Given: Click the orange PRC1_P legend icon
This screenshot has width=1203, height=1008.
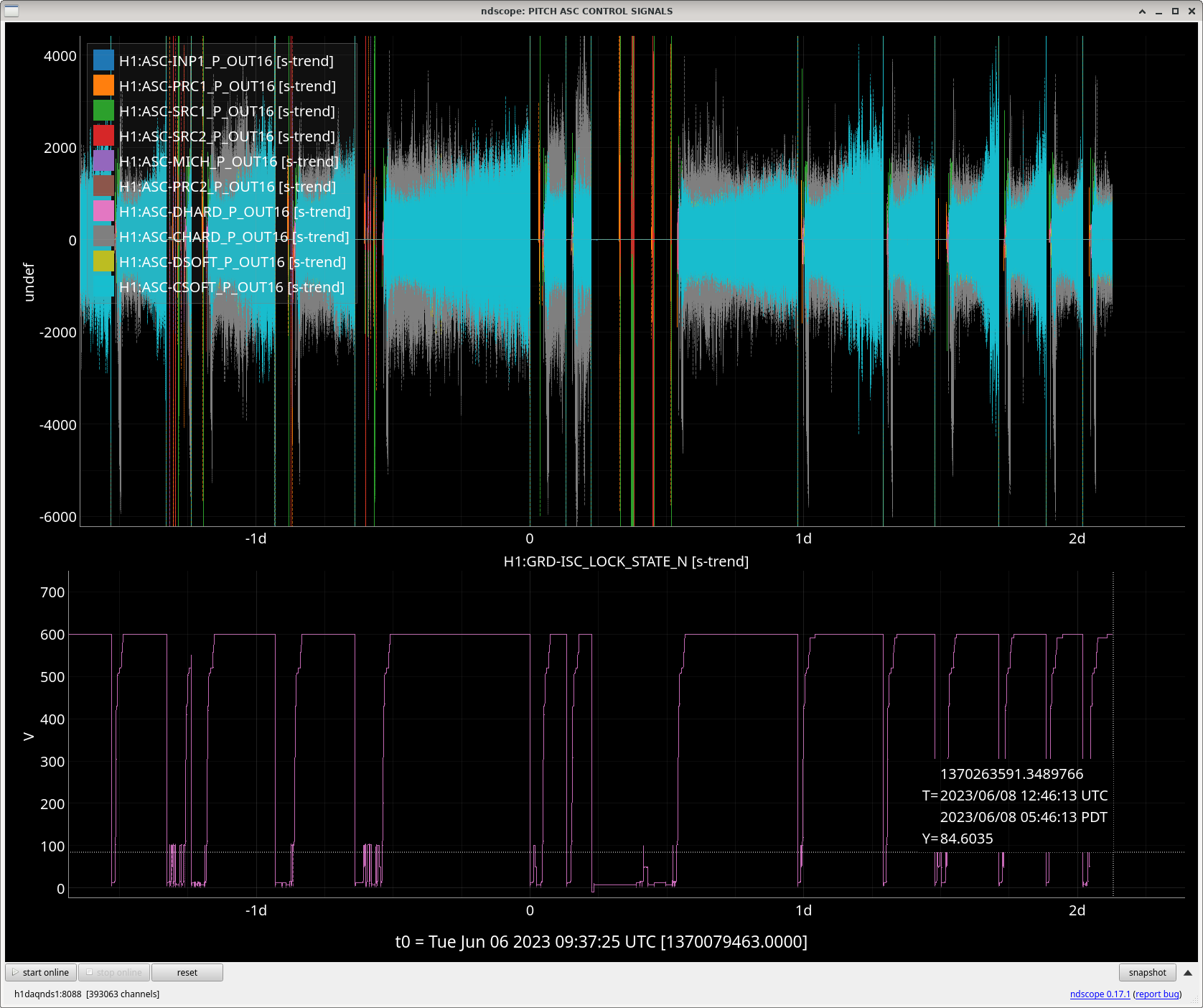Looking at the screenshot, I should pos(103,85).
